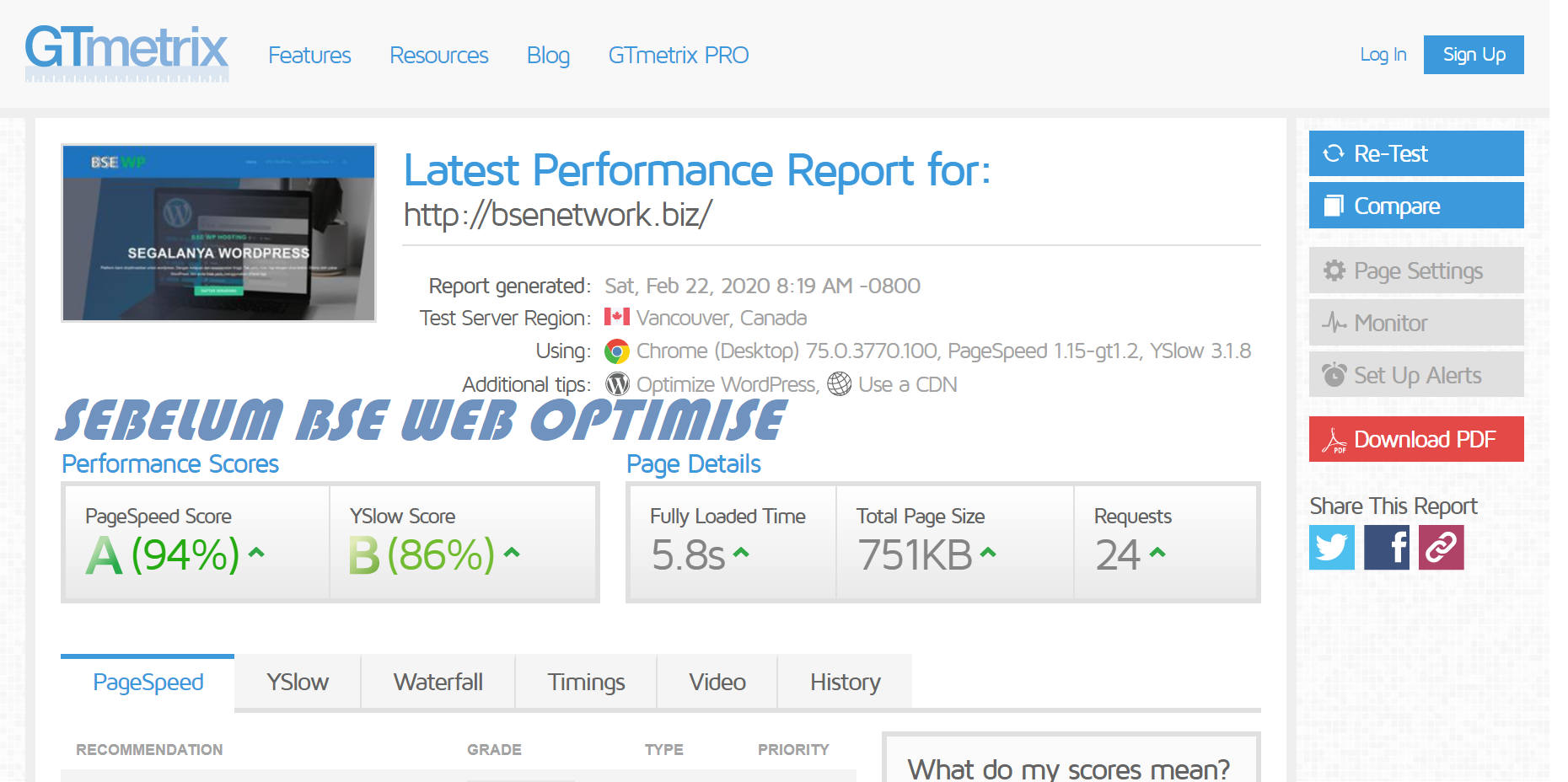Click the Chrome browser icon

tap(617, 351)
